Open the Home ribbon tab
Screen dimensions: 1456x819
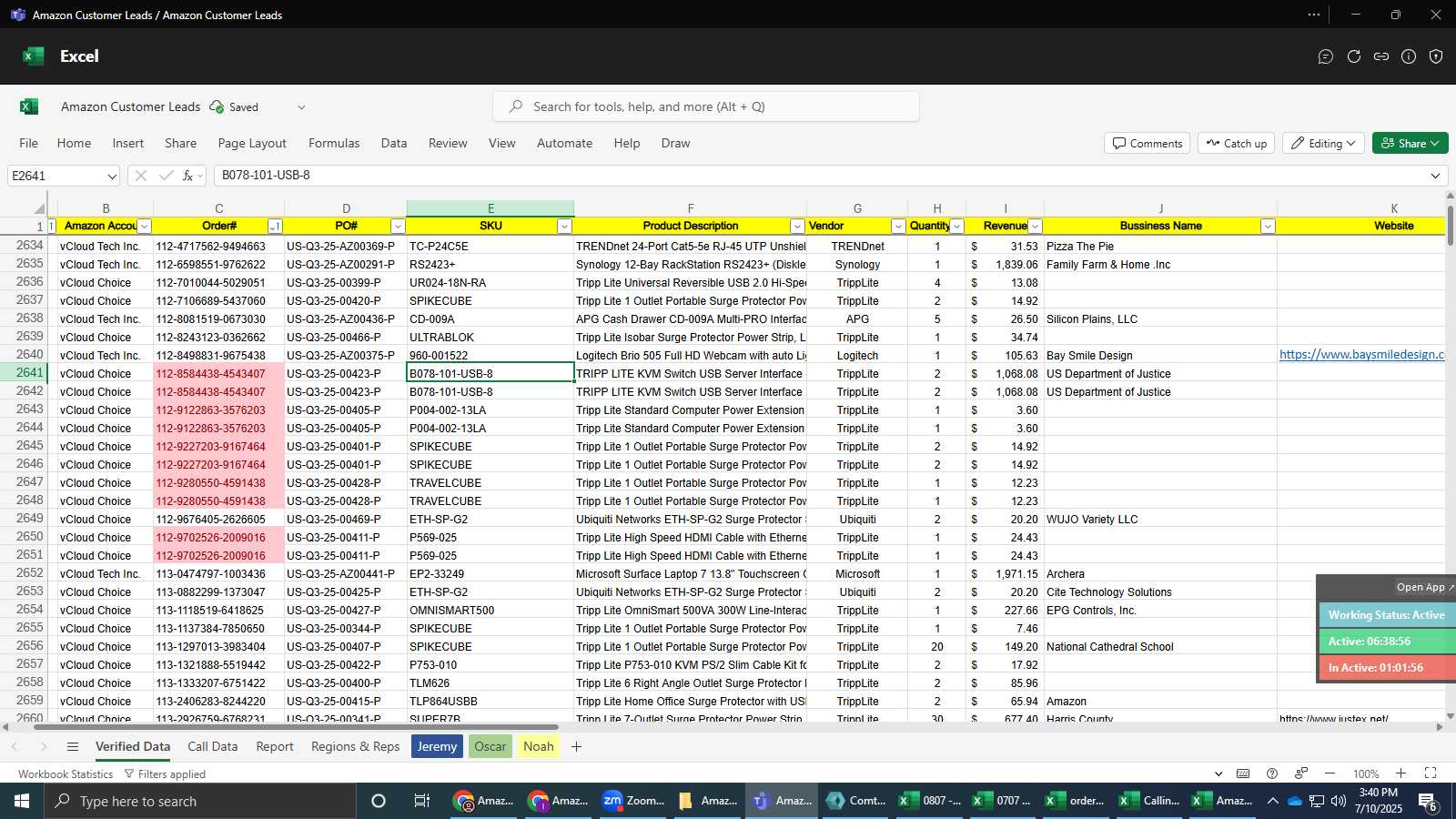74,144
